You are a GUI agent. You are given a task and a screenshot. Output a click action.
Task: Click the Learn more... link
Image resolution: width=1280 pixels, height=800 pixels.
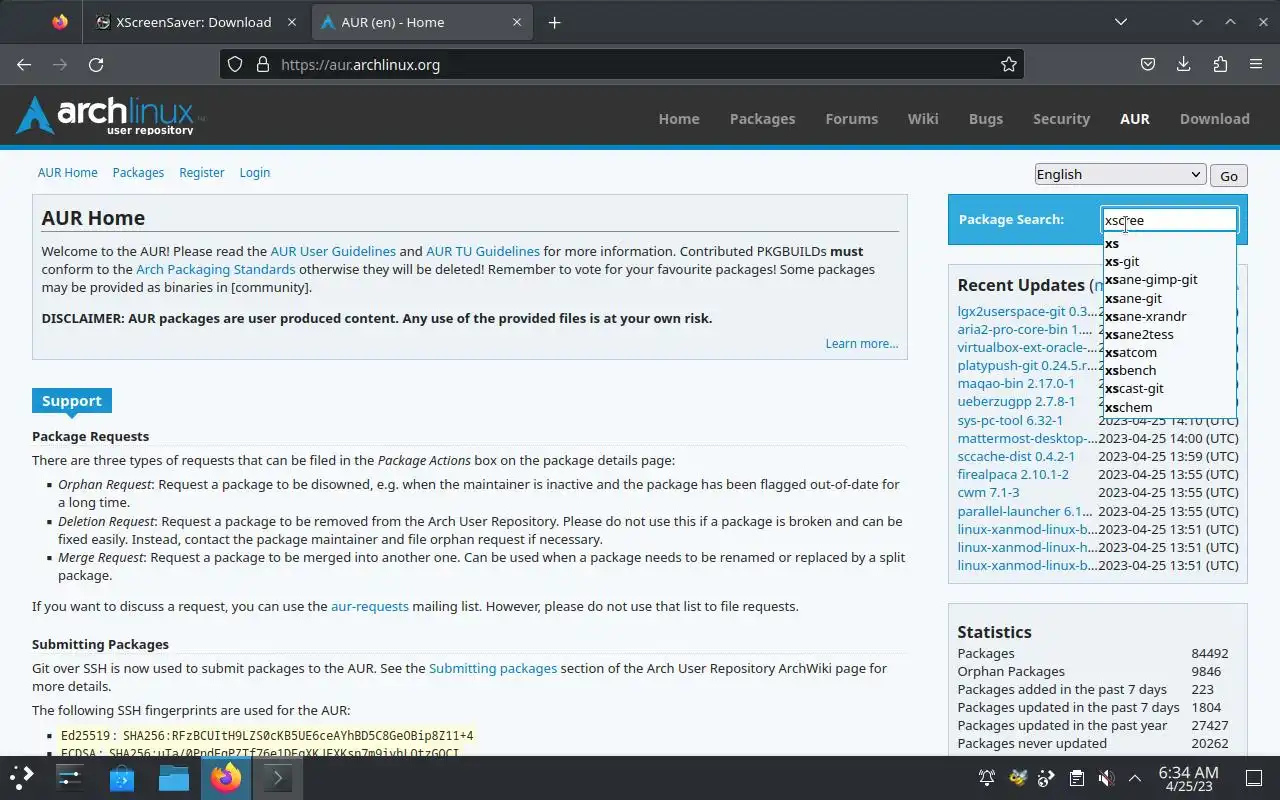point(862,343)
